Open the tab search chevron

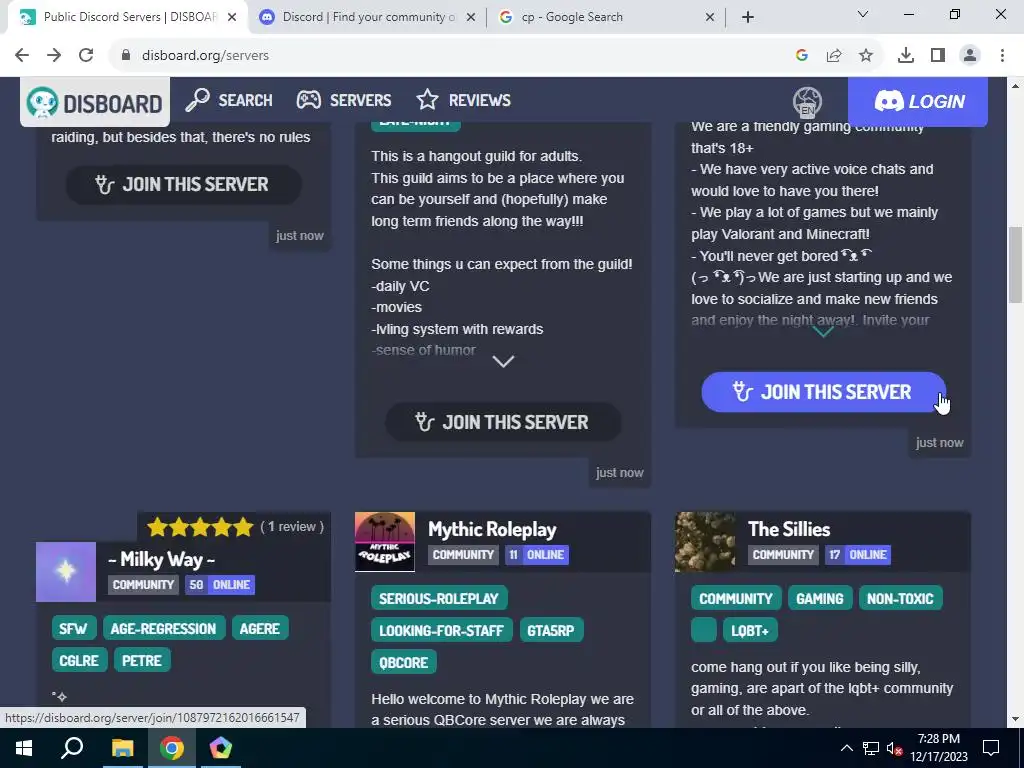pos(863,14)
